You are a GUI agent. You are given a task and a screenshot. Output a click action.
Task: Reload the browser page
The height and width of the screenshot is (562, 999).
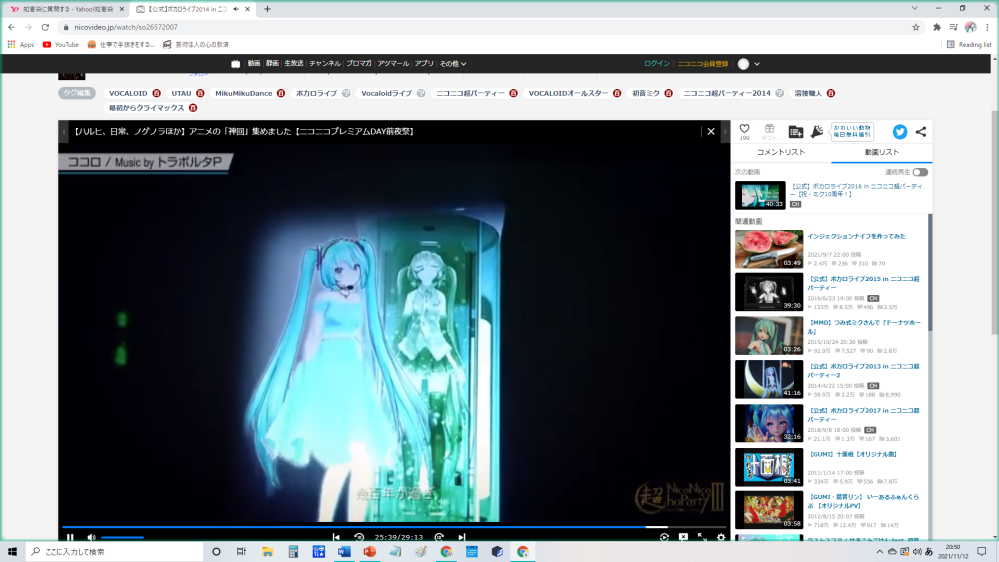[x=45, y=27]
